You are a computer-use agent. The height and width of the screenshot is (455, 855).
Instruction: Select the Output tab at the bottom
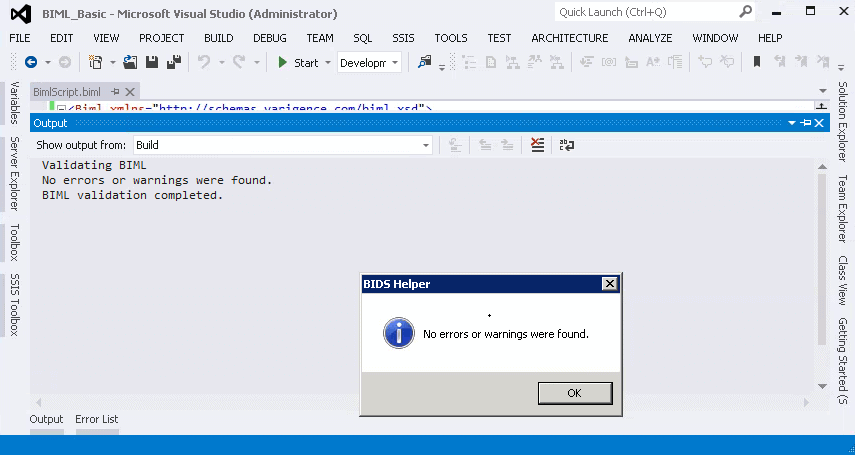[x=46, y=419]
